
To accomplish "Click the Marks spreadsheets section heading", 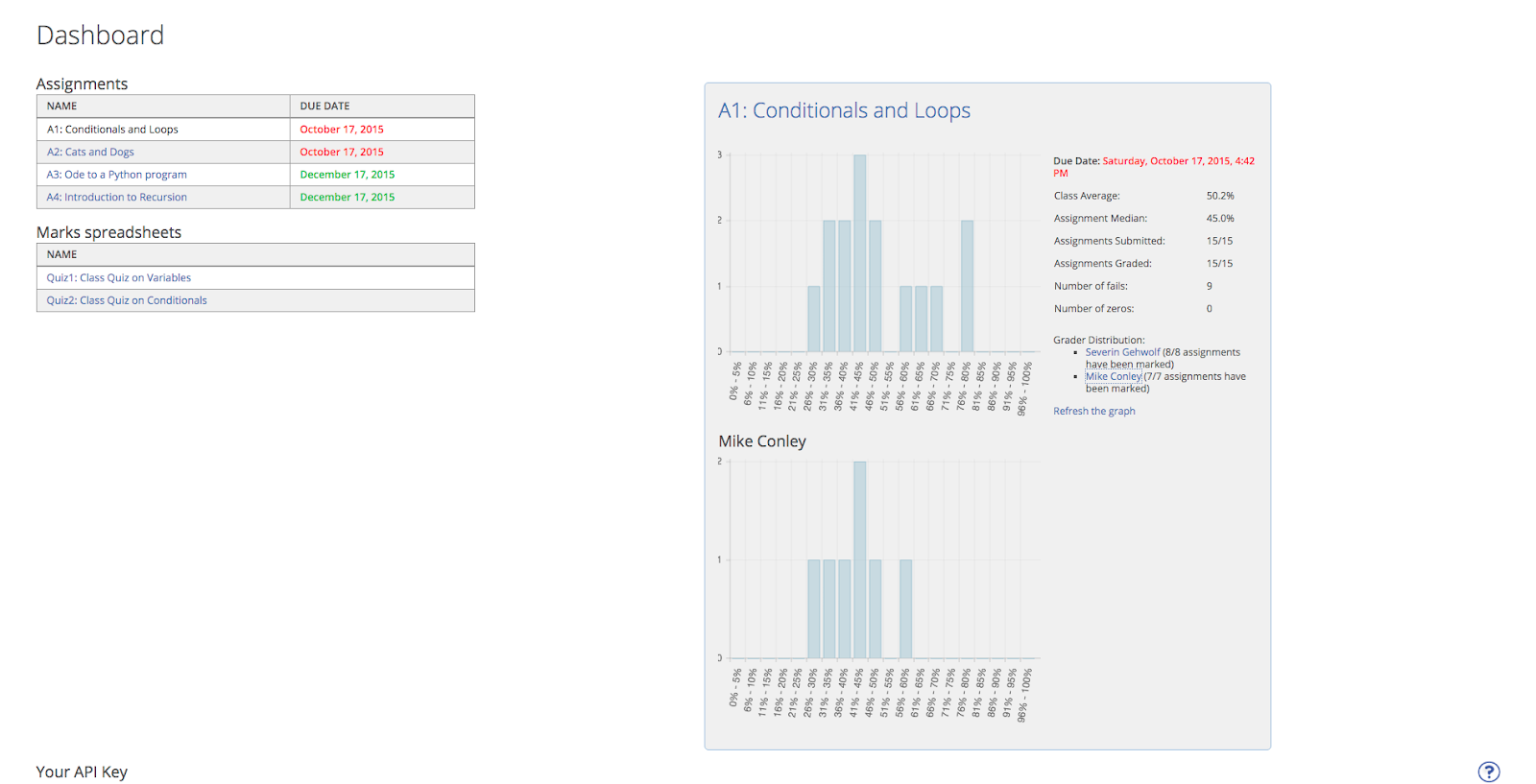I will [108, 232].
